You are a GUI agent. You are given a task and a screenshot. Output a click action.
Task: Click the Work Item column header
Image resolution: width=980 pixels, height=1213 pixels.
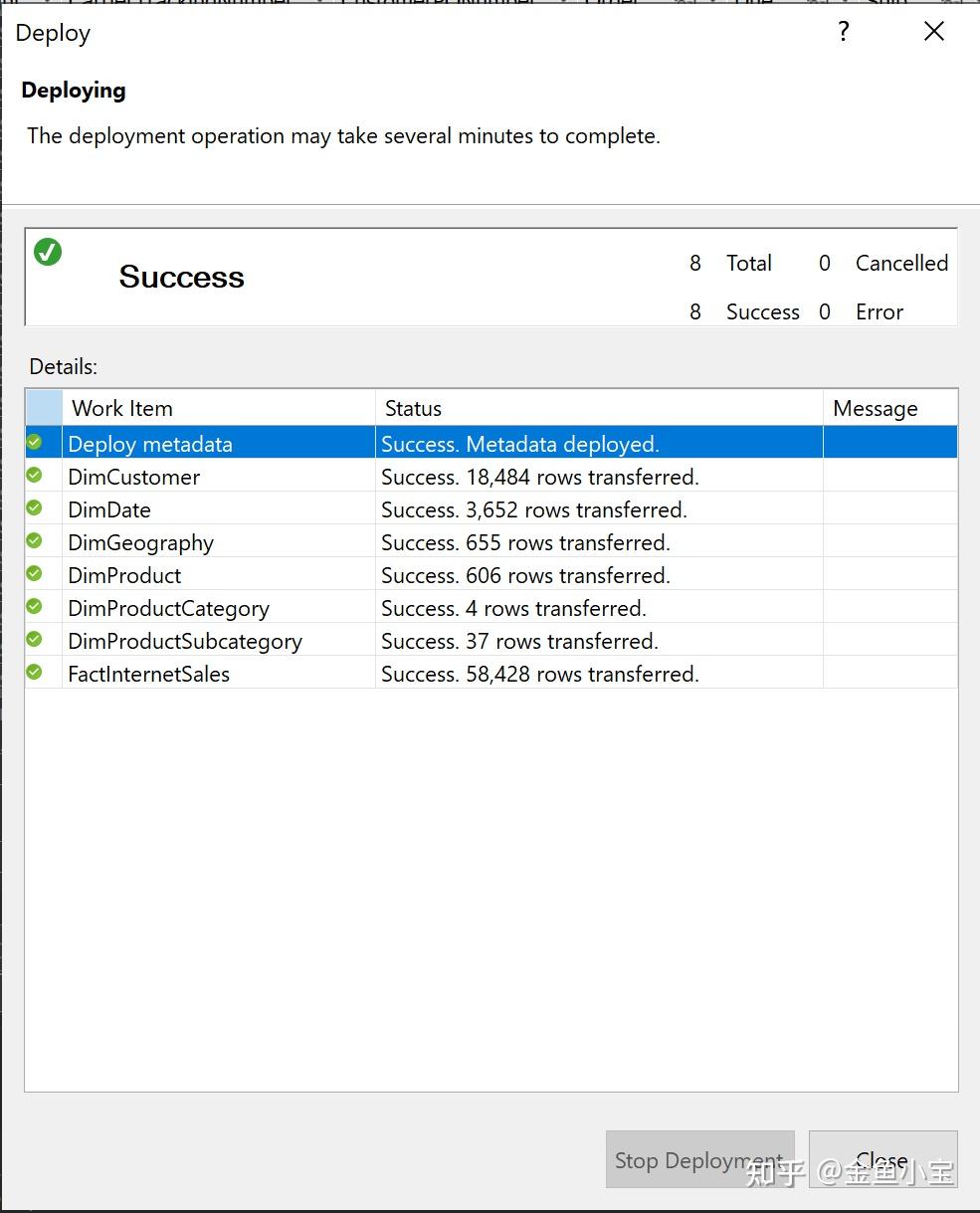point(121,407)
